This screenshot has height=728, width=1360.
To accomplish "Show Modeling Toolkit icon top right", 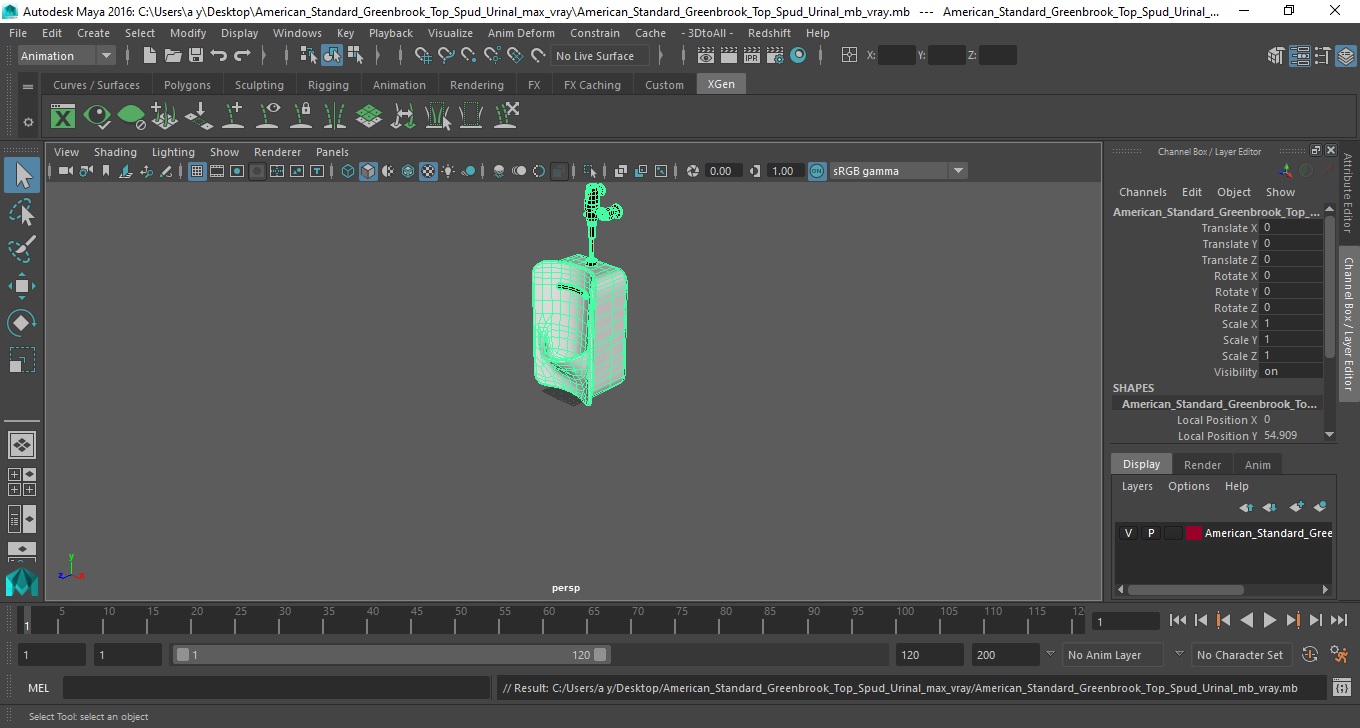I will pyautogui.click(x=1276, y=56).
